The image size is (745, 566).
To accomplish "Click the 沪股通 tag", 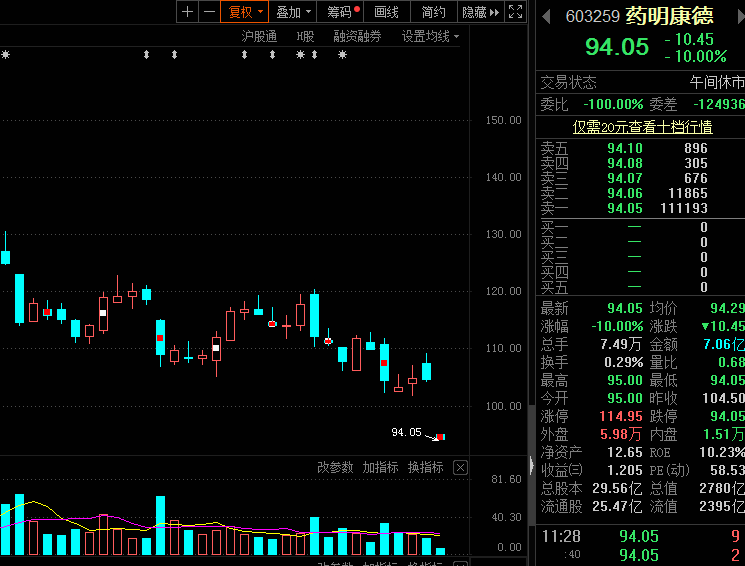I will click(x=259, y=36).
